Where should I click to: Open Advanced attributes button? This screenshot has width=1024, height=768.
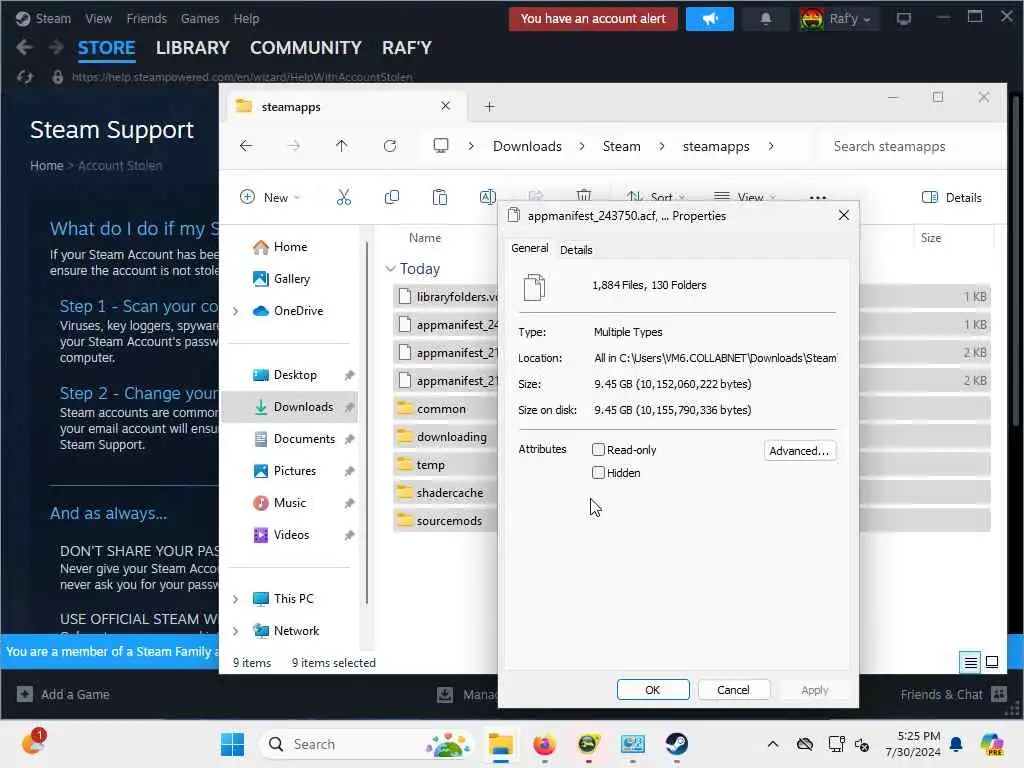pyautogui.click(x=799, y=451)
